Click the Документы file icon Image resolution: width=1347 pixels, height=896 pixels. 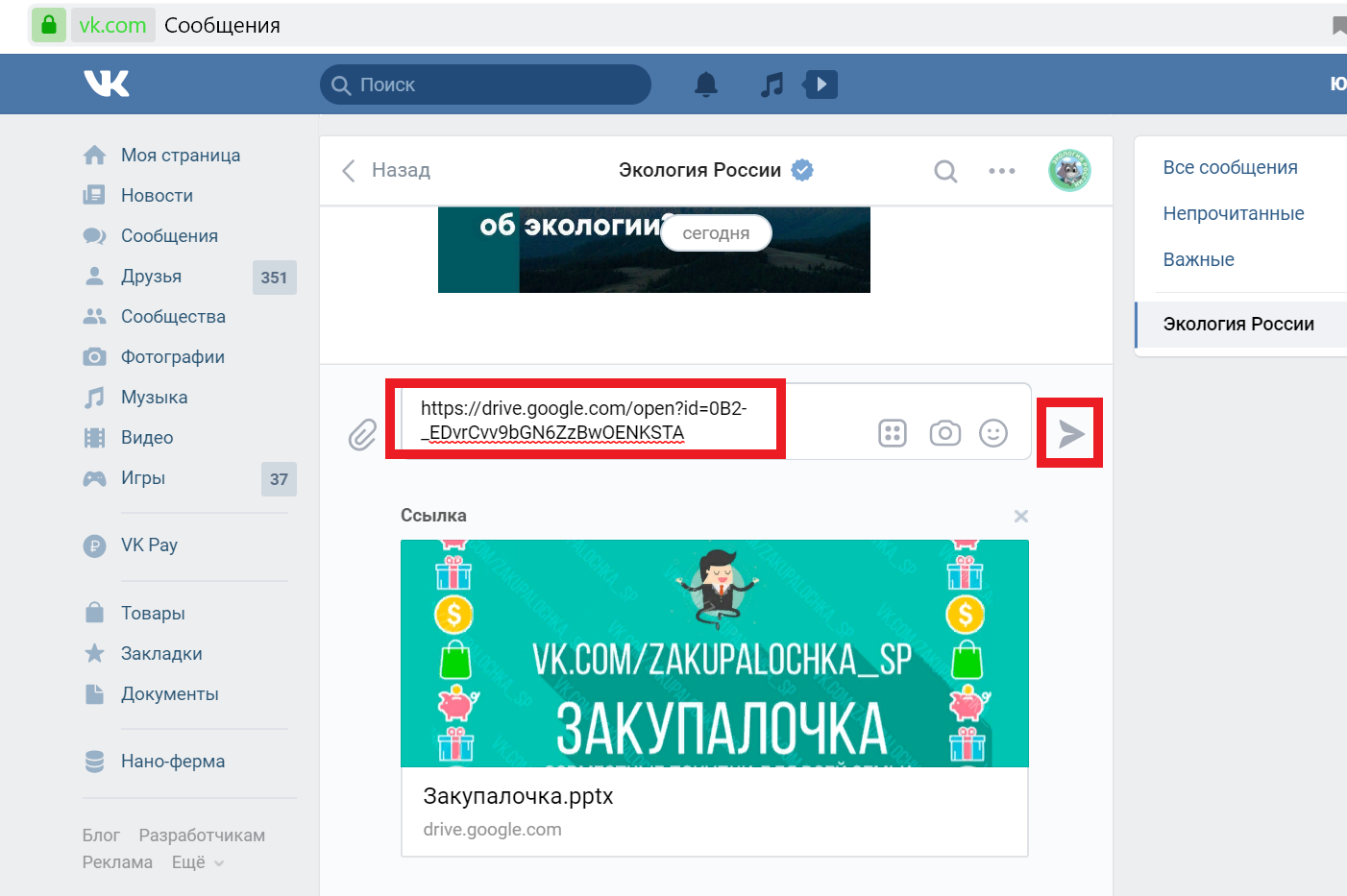pos(94,694)
